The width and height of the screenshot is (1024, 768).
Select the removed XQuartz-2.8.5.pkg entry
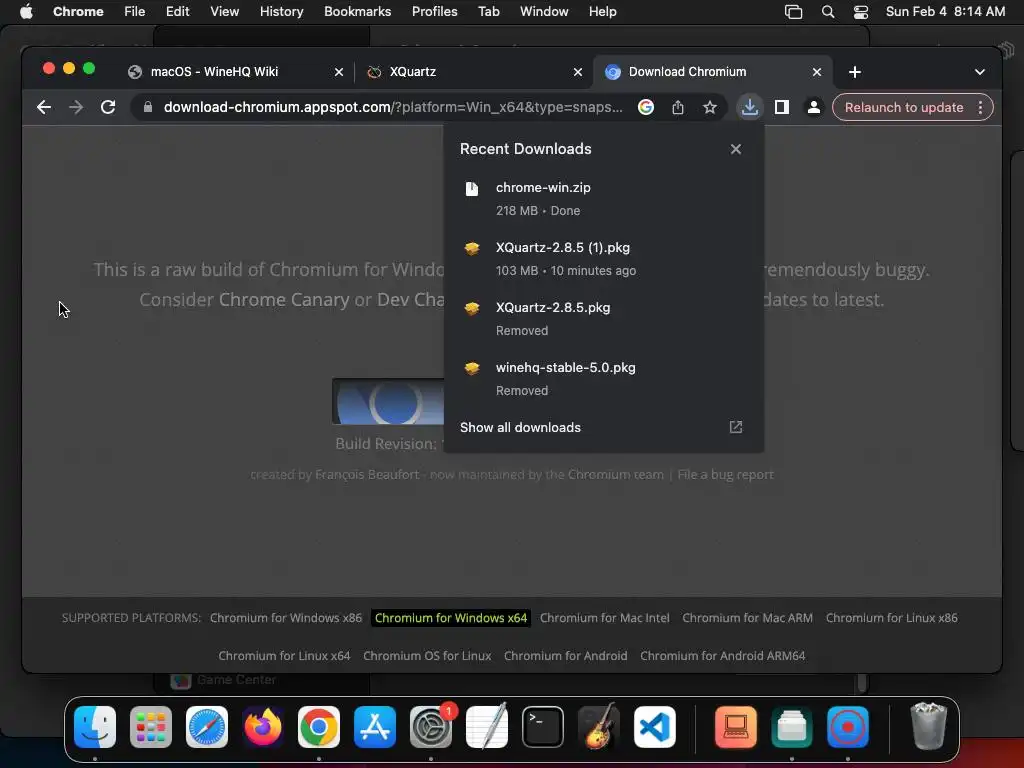(603, 319)
